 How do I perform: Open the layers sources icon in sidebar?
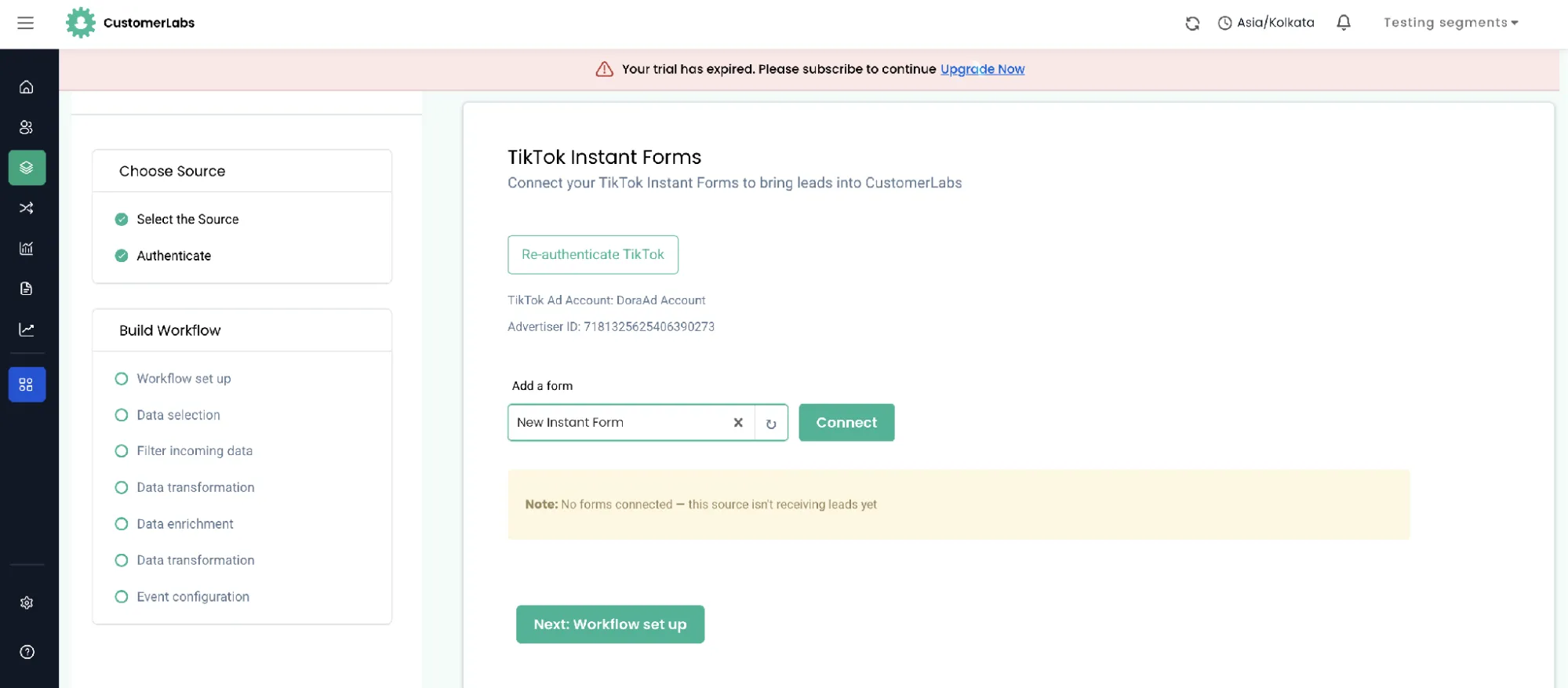(27, 168)
